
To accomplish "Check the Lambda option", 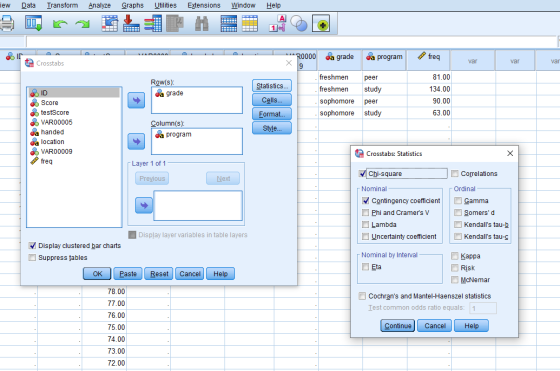I will (365, 225).
